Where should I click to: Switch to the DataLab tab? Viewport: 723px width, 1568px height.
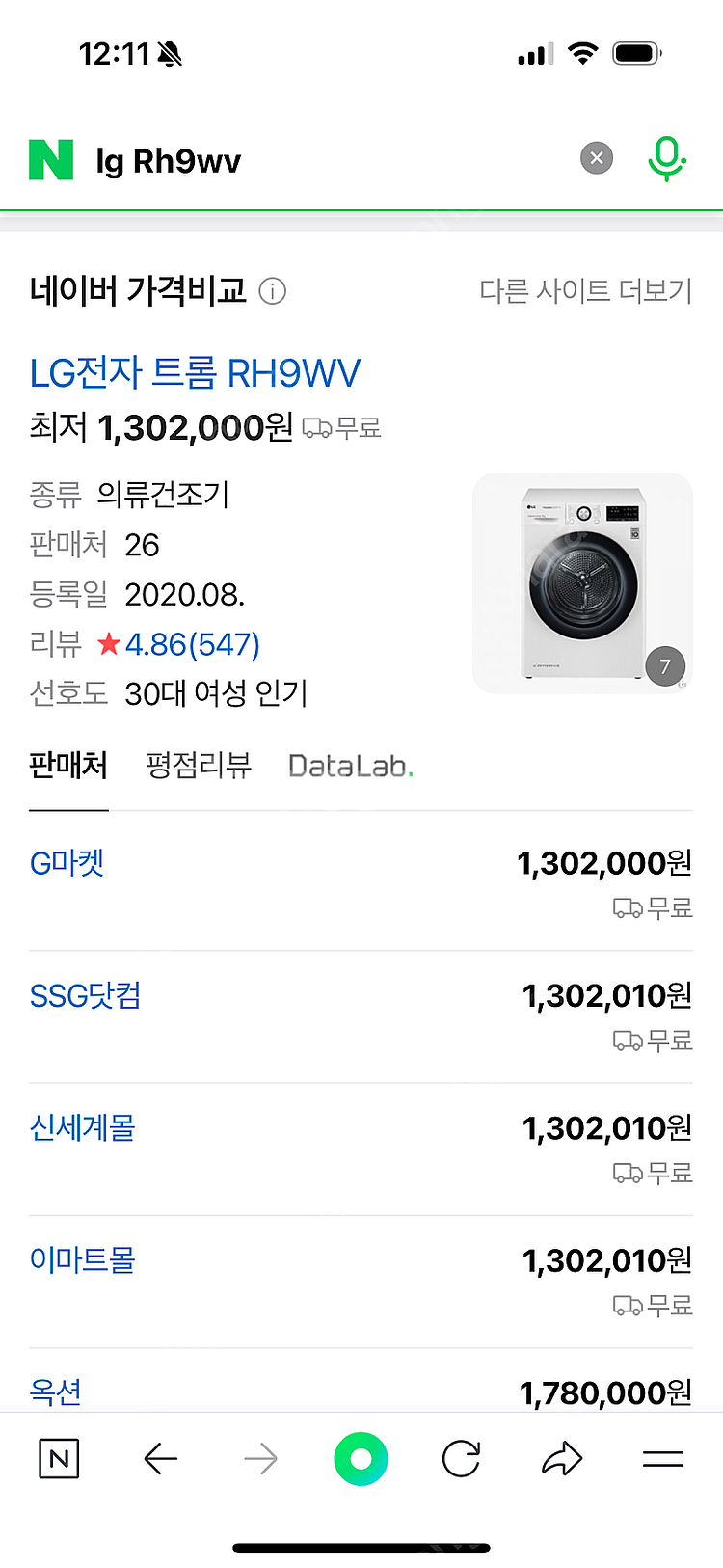pyautogui.click(x=350, y=767)
